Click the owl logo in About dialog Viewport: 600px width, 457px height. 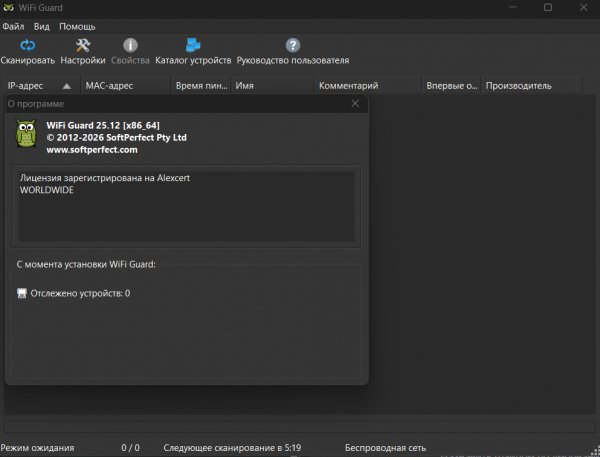click(x=26, y=134)
